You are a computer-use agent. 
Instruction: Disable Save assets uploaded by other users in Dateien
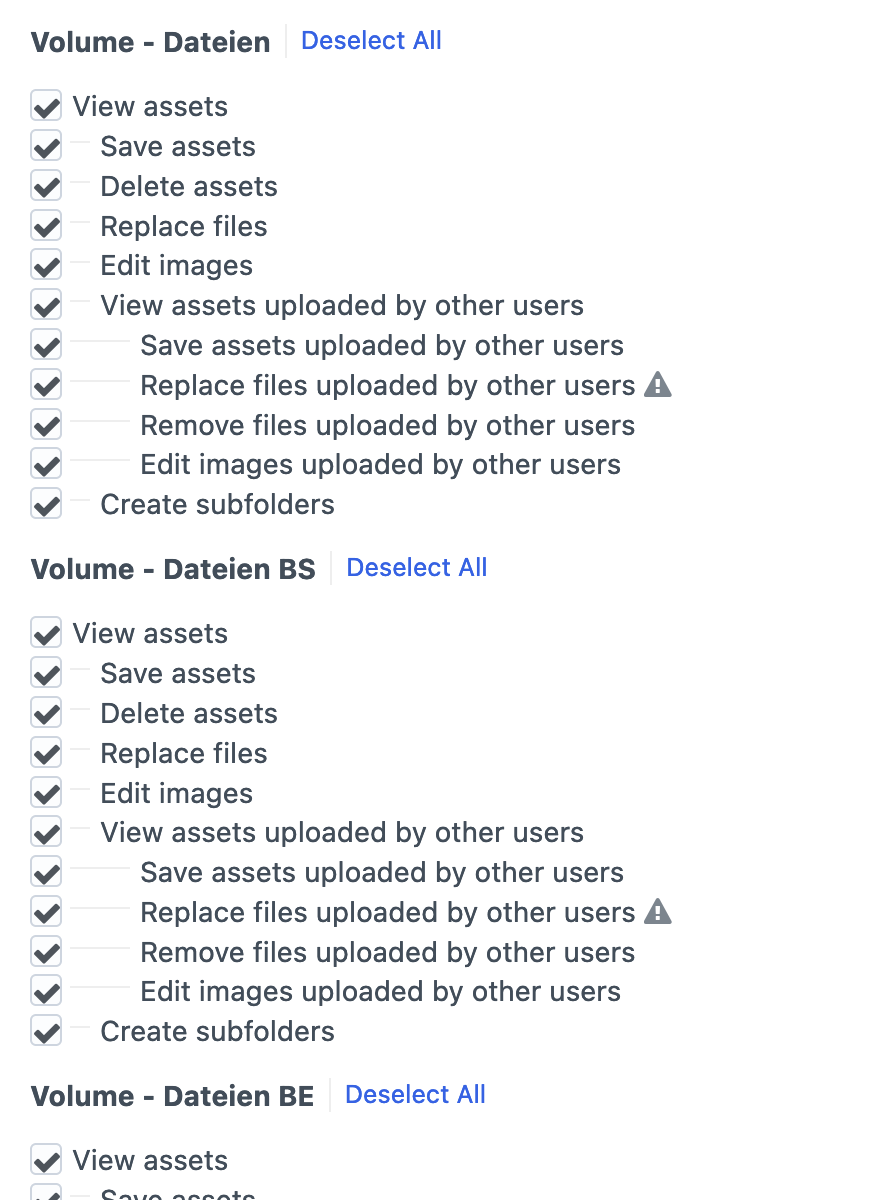tap(45, 344)
